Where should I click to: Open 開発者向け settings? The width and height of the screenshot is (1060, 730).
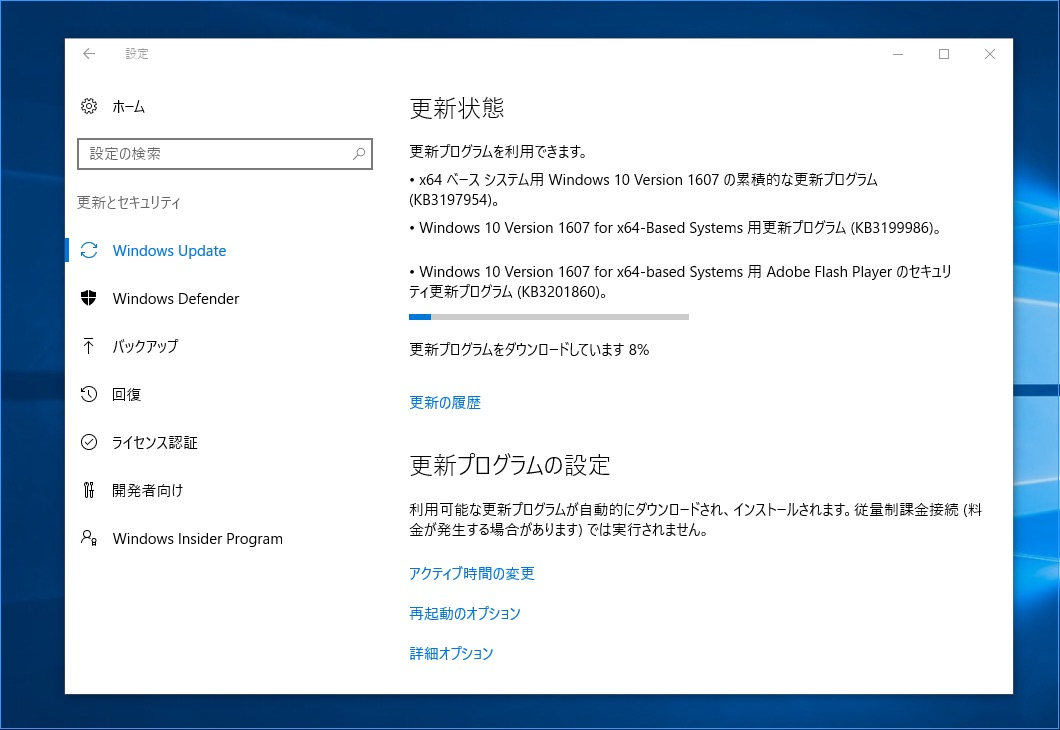[147, 490]
